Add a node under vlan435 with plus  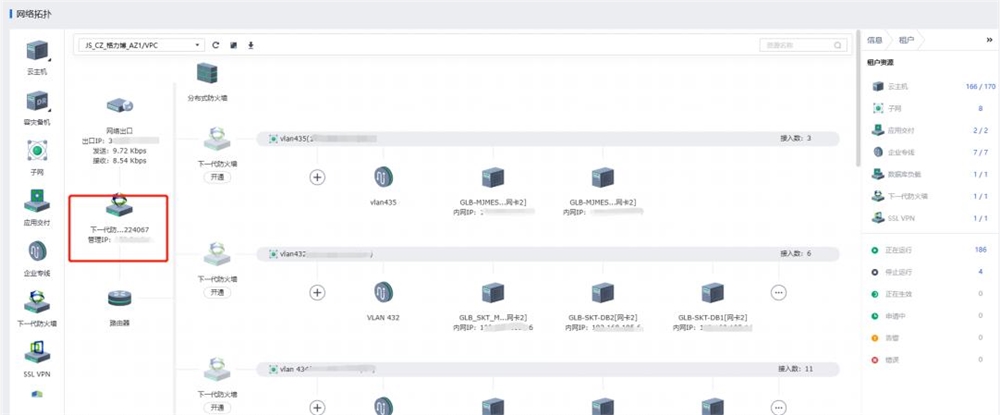317,177
